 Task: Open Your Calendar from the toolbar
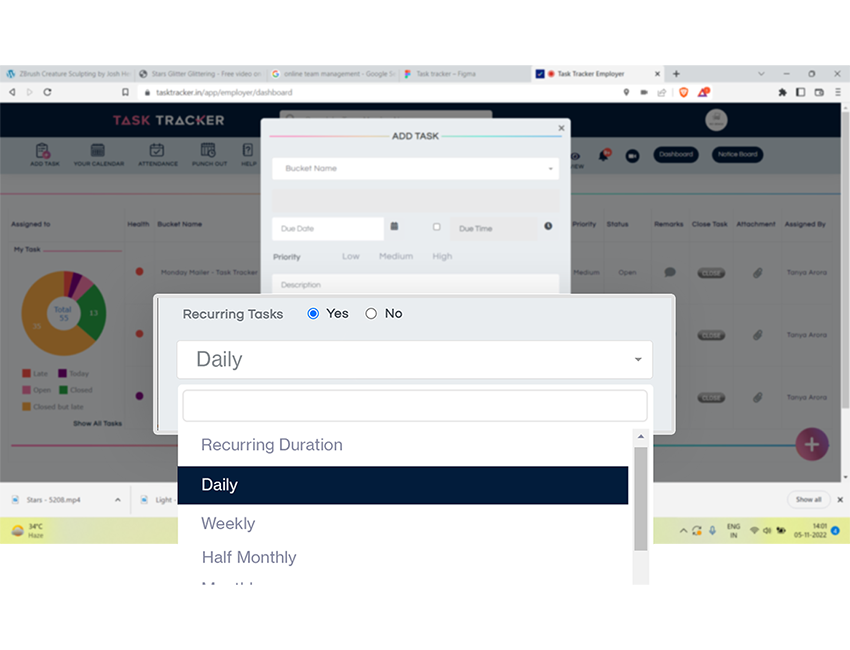click(x=99, y=153)
